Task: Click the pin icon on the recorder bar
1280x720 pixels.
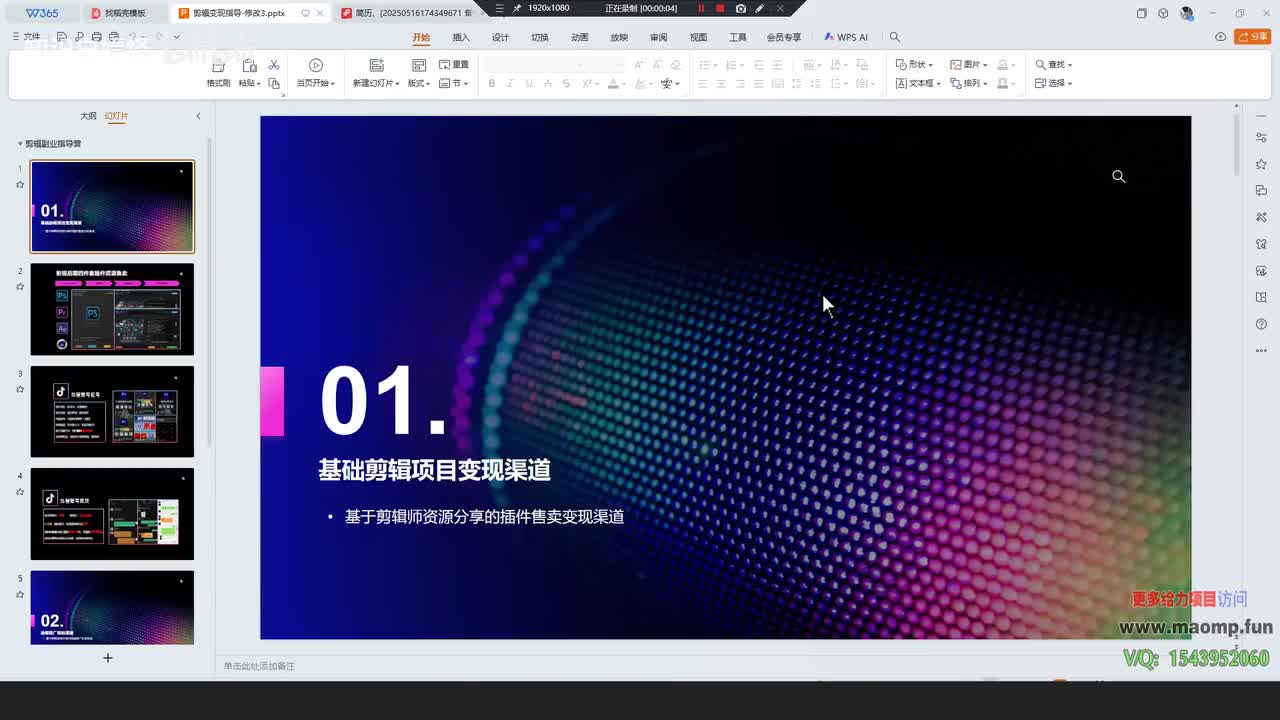Action: [517, 8]
